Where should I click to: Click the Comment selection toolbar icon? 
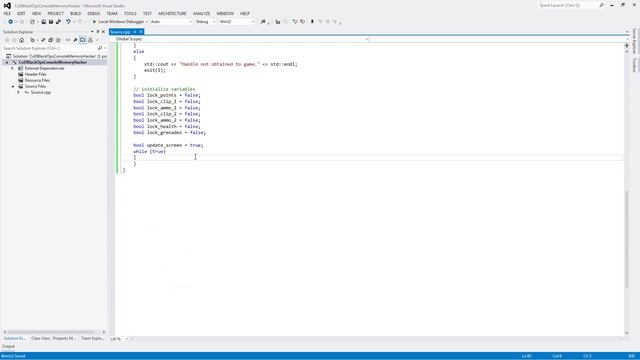coord(278,22)
